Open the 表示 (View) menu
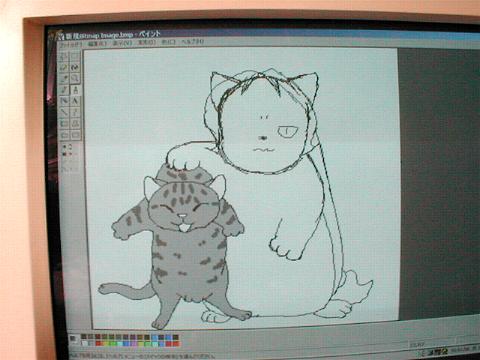The width and height of the screenshot is (480, 360). [x=122, y=43]
